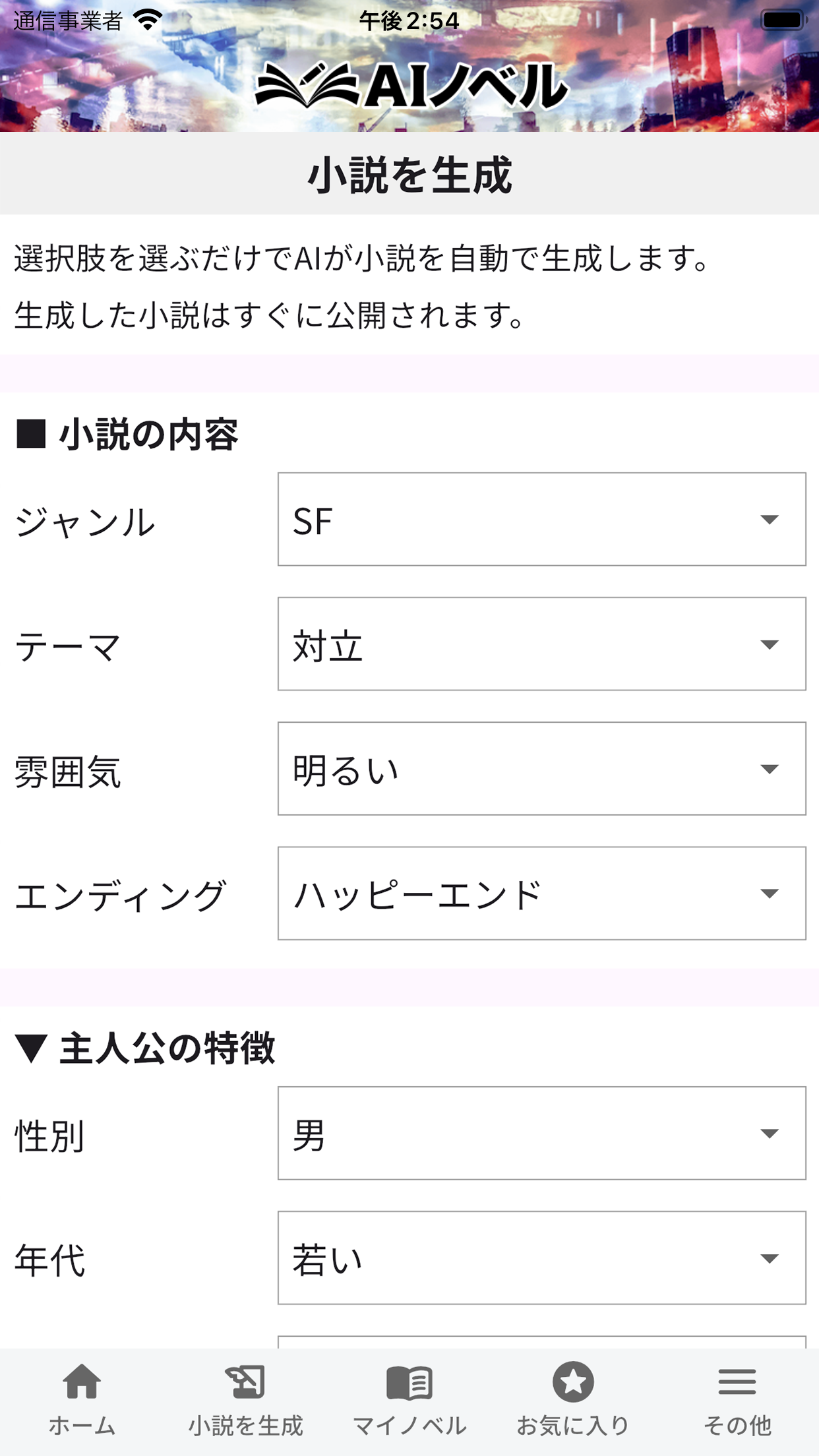Screen dimensions: 819x1456
Task: Open the エンディング dropdown showing ハッピーエンド
Action: click(x=541, y=893)
